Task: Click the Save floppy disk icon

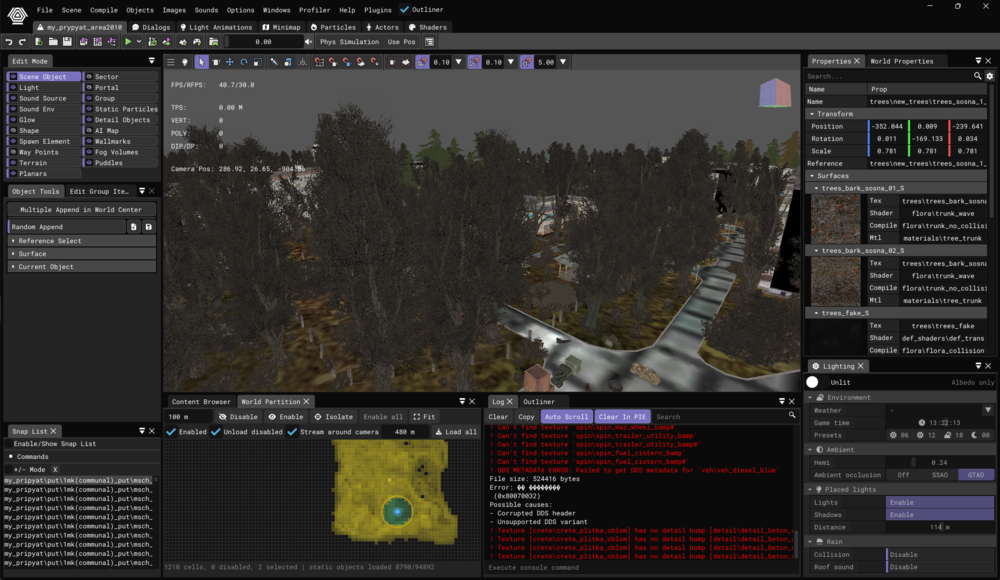Action: tap(67, 41)
